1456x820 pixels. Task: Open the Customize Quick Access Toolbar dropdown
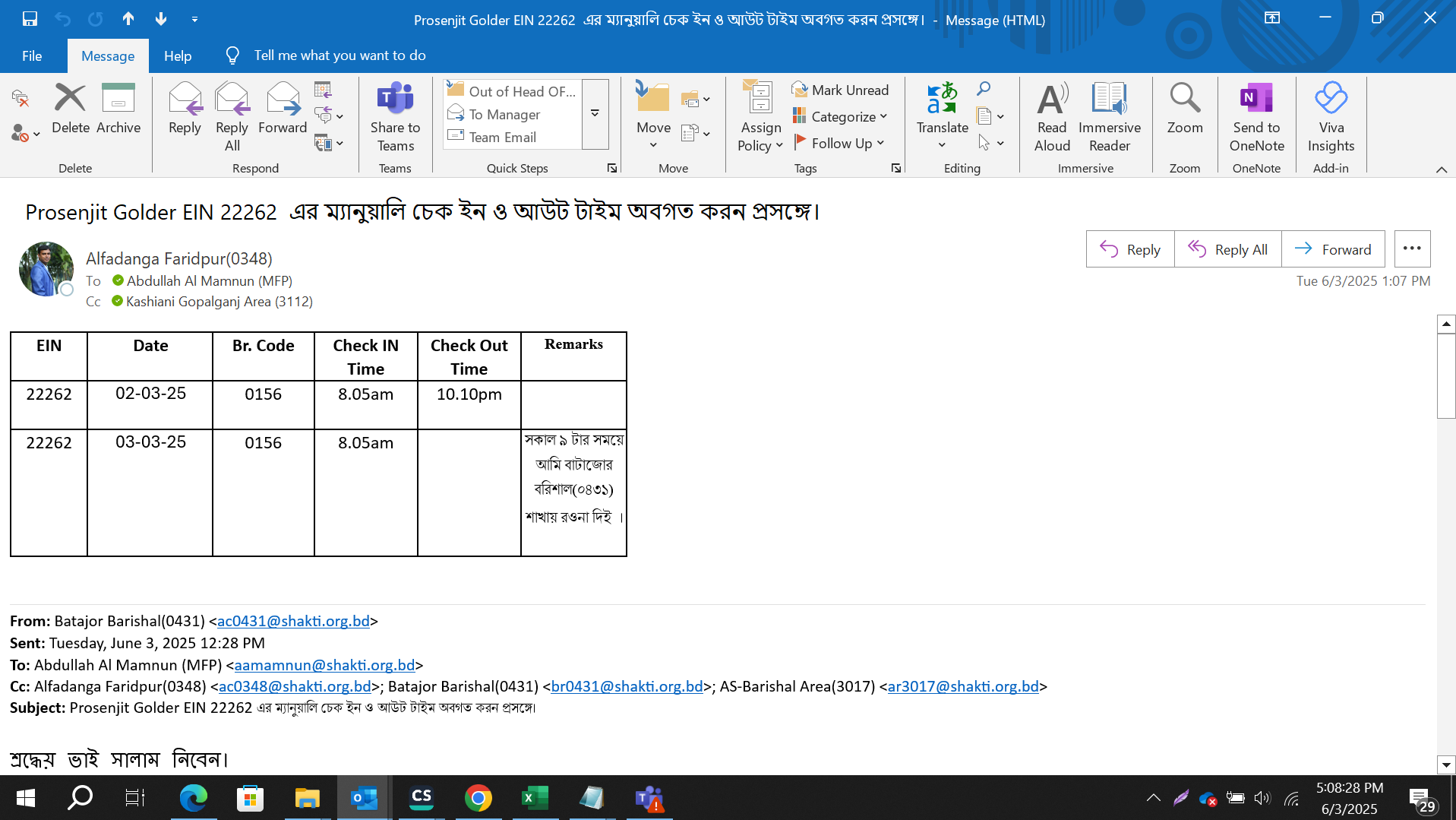click(x=194, y=19)
